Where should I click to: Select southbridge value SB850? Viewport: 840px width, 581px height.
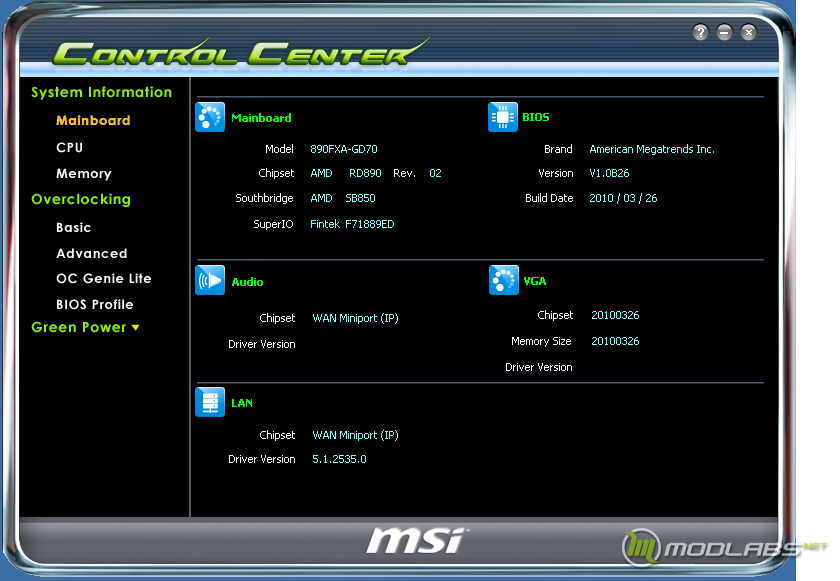pyautogui.click(x=360, y=198)
